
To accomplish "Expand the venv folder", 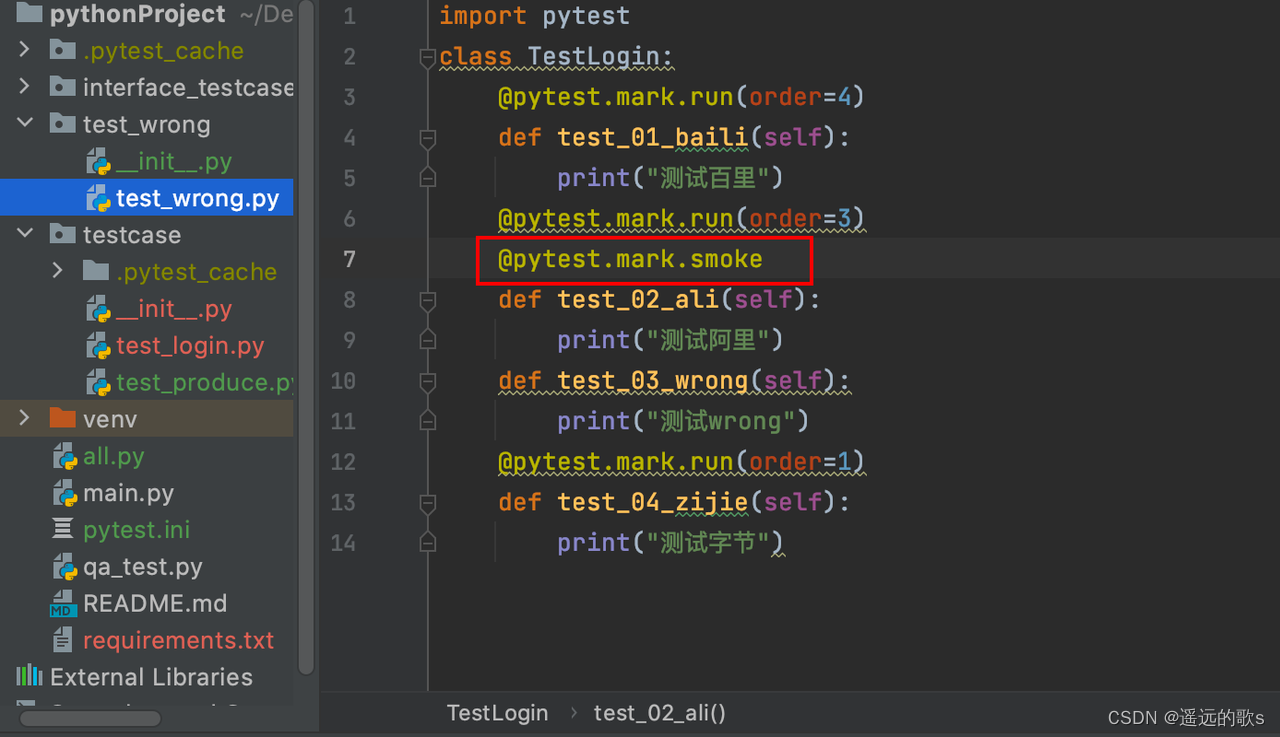I will [26, 418].
